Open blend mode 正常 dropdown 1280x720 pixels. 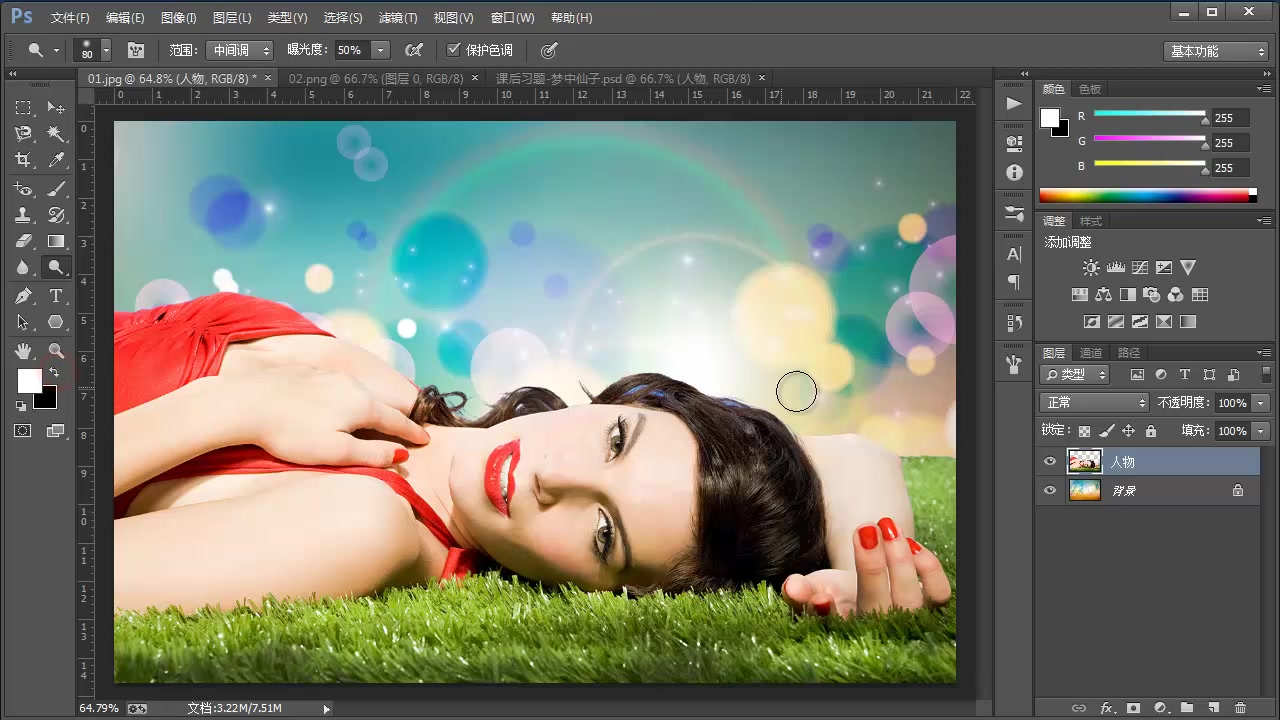pos(1095,402)
